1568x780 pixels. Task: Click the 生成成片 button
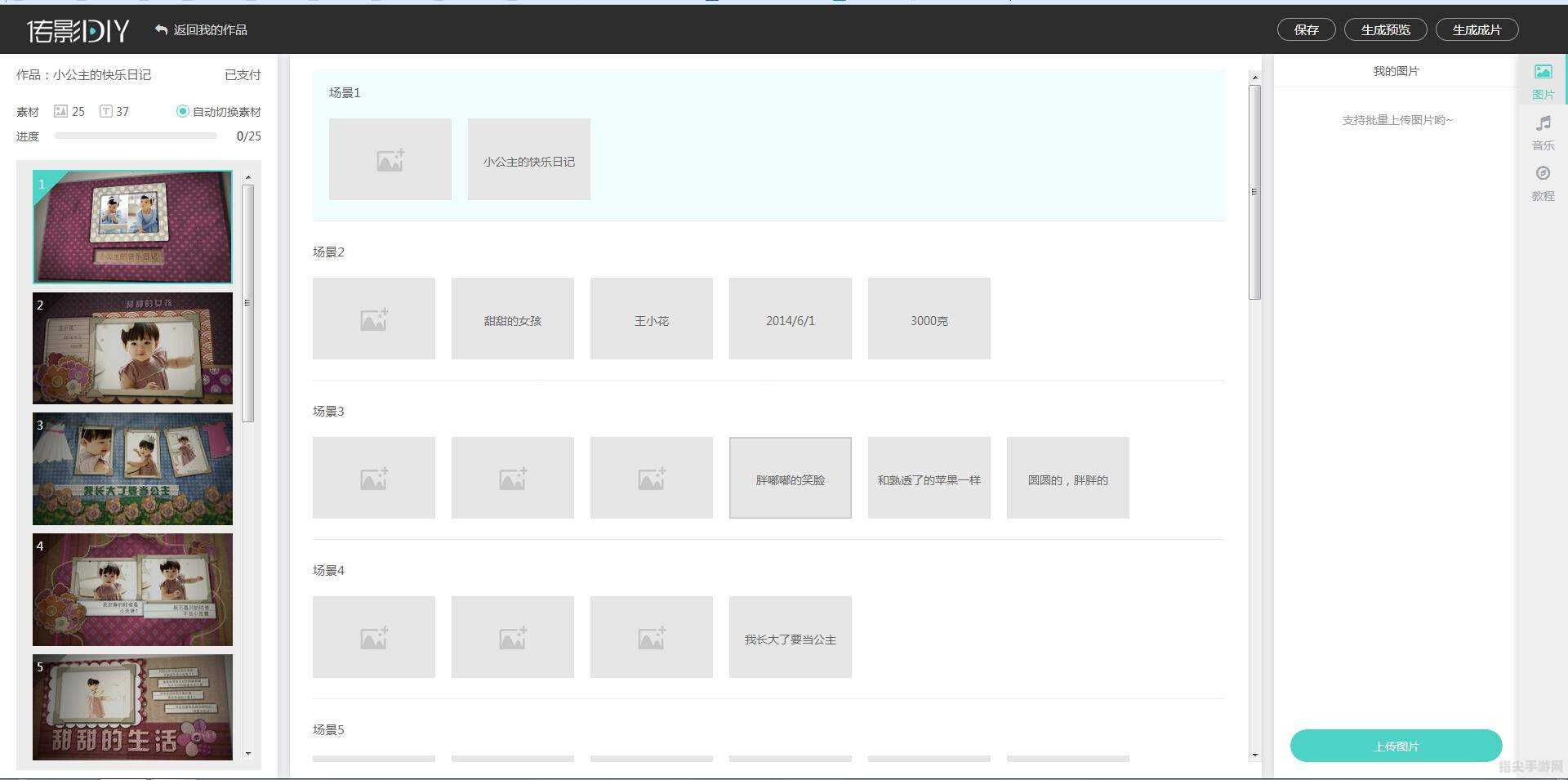(1477, 29)
